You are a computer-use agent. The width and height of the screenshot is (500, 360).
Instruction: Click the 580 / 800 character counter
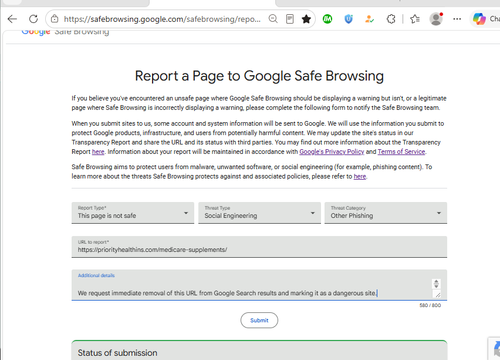coord(430,305)
